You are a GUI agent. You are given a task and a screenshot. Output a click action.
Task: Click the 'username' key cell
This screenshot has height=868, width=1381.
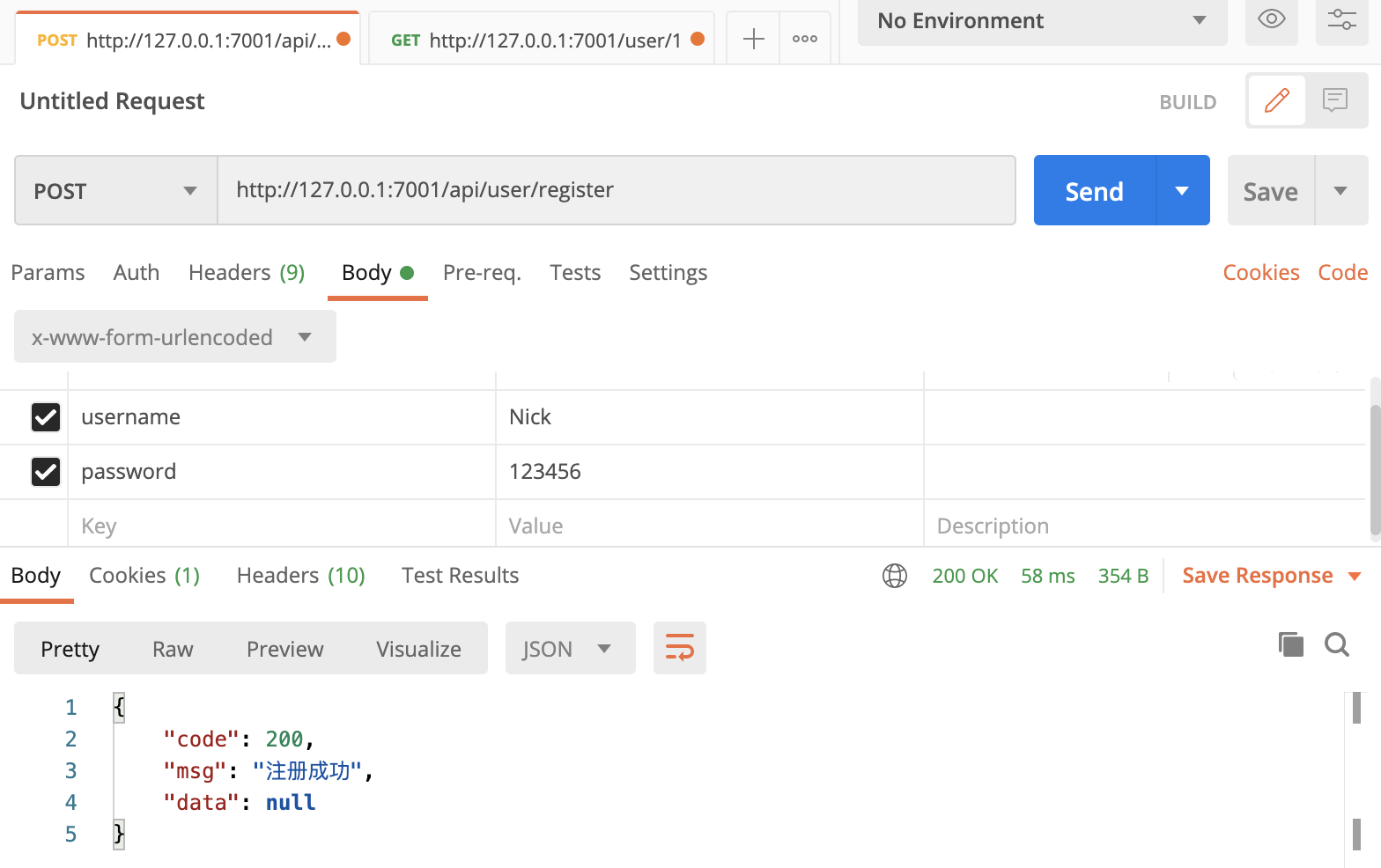pyautogui.click(x=282, y=417)
